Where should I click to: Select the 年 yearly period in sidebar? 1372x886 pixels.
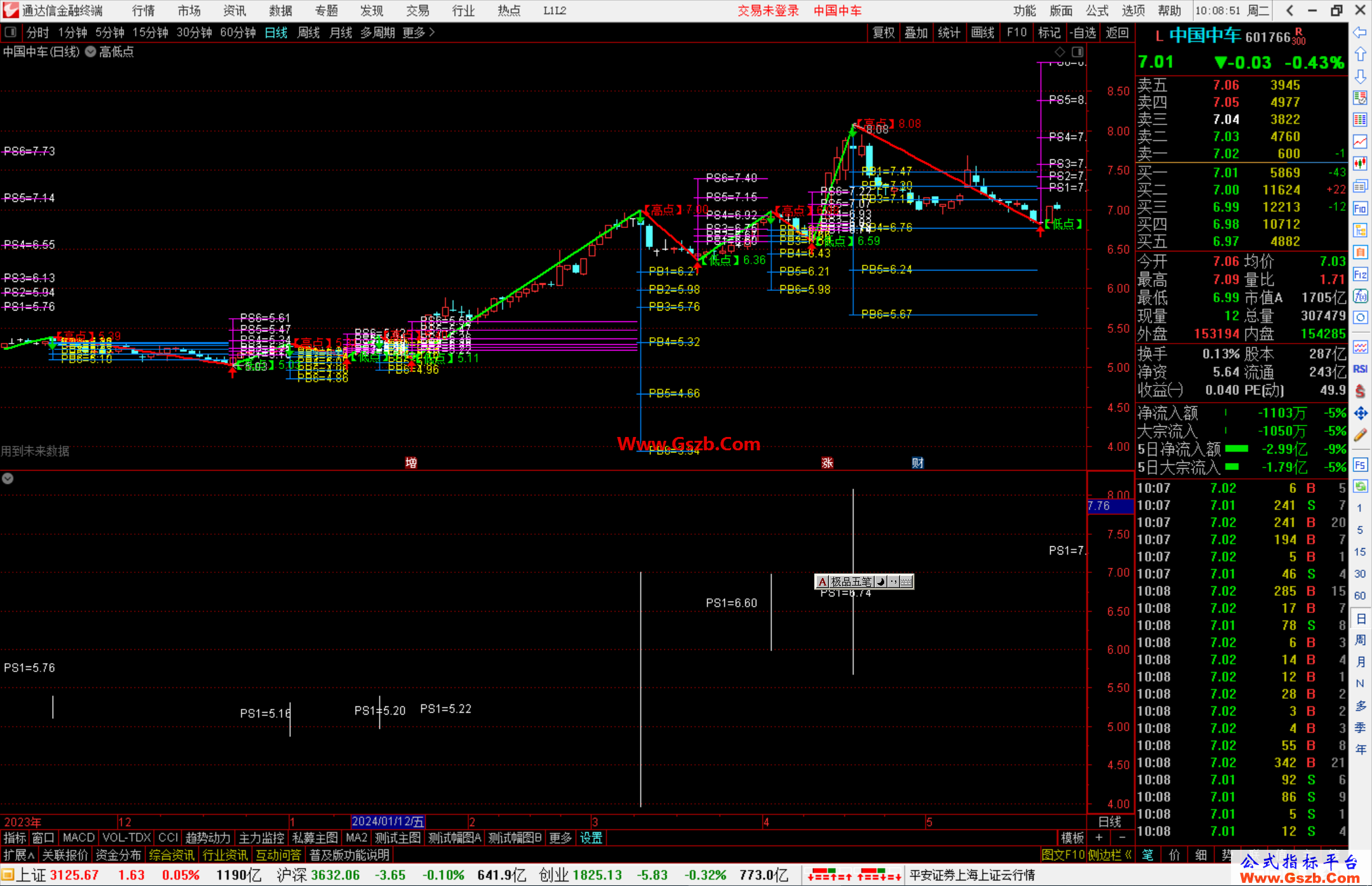1360,749
